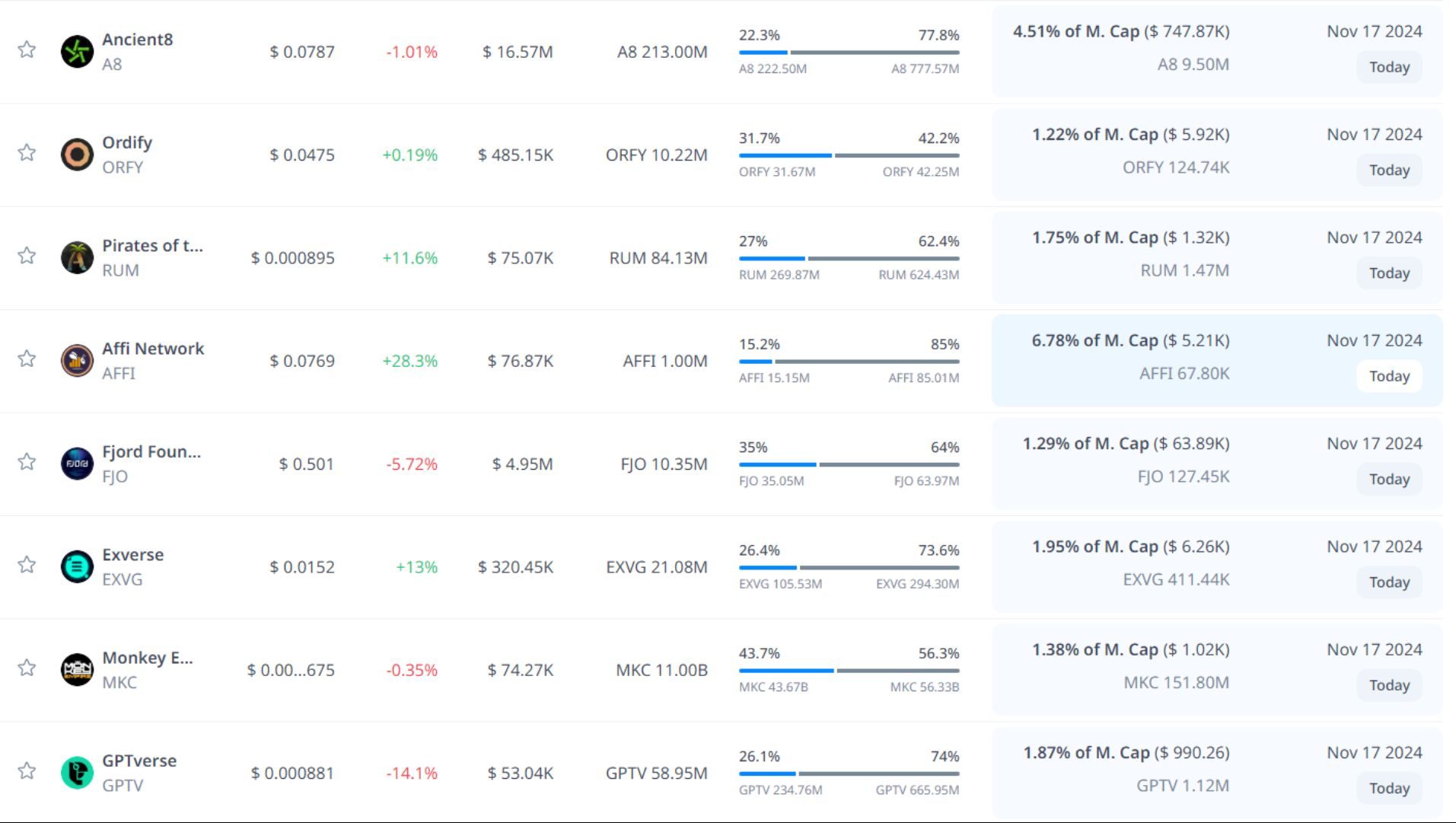Screen dimensions: 1456x823
Task: Click the Monkey Empire MKC logo
Action: [x=77, y=670]
